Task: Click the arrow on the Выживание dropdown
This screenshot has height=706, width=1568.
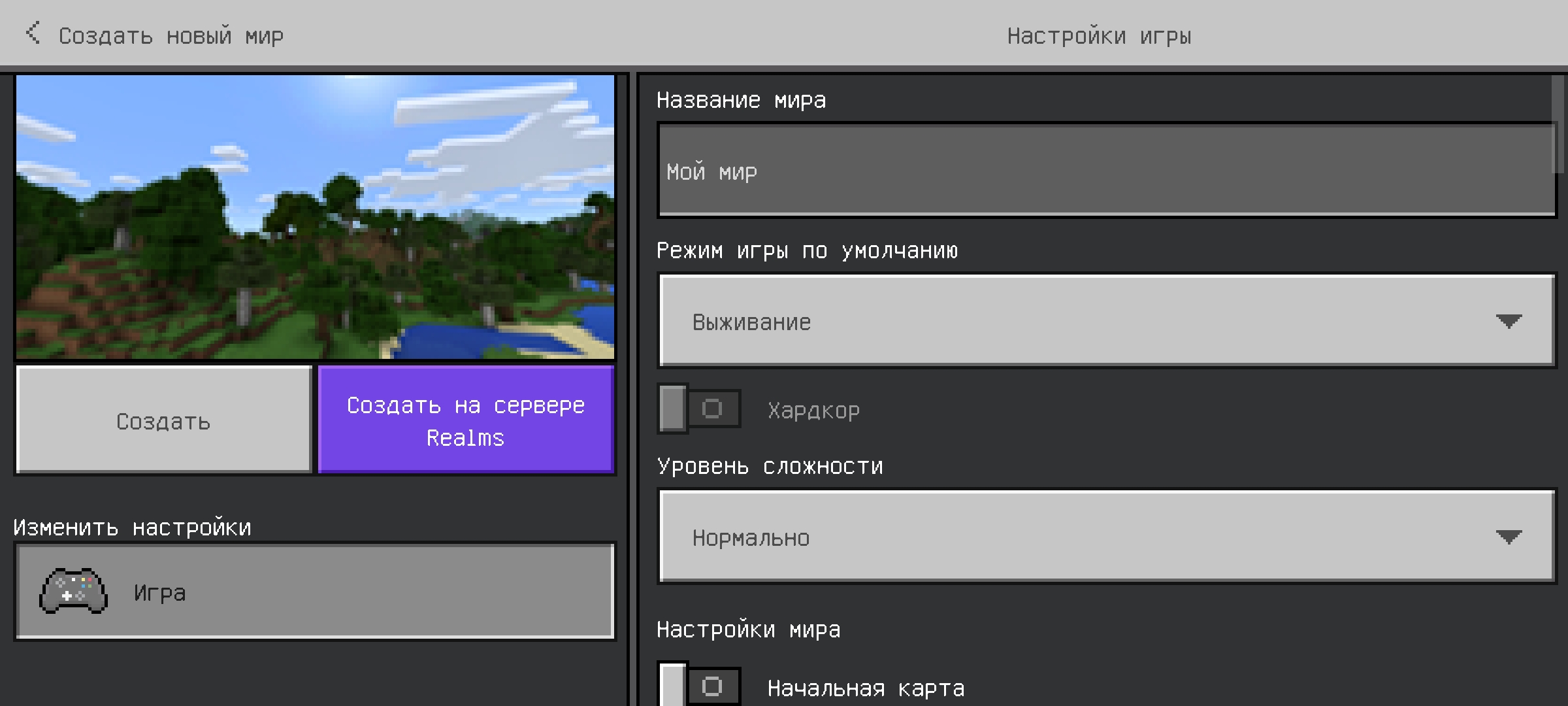Action: [1508, 322]
